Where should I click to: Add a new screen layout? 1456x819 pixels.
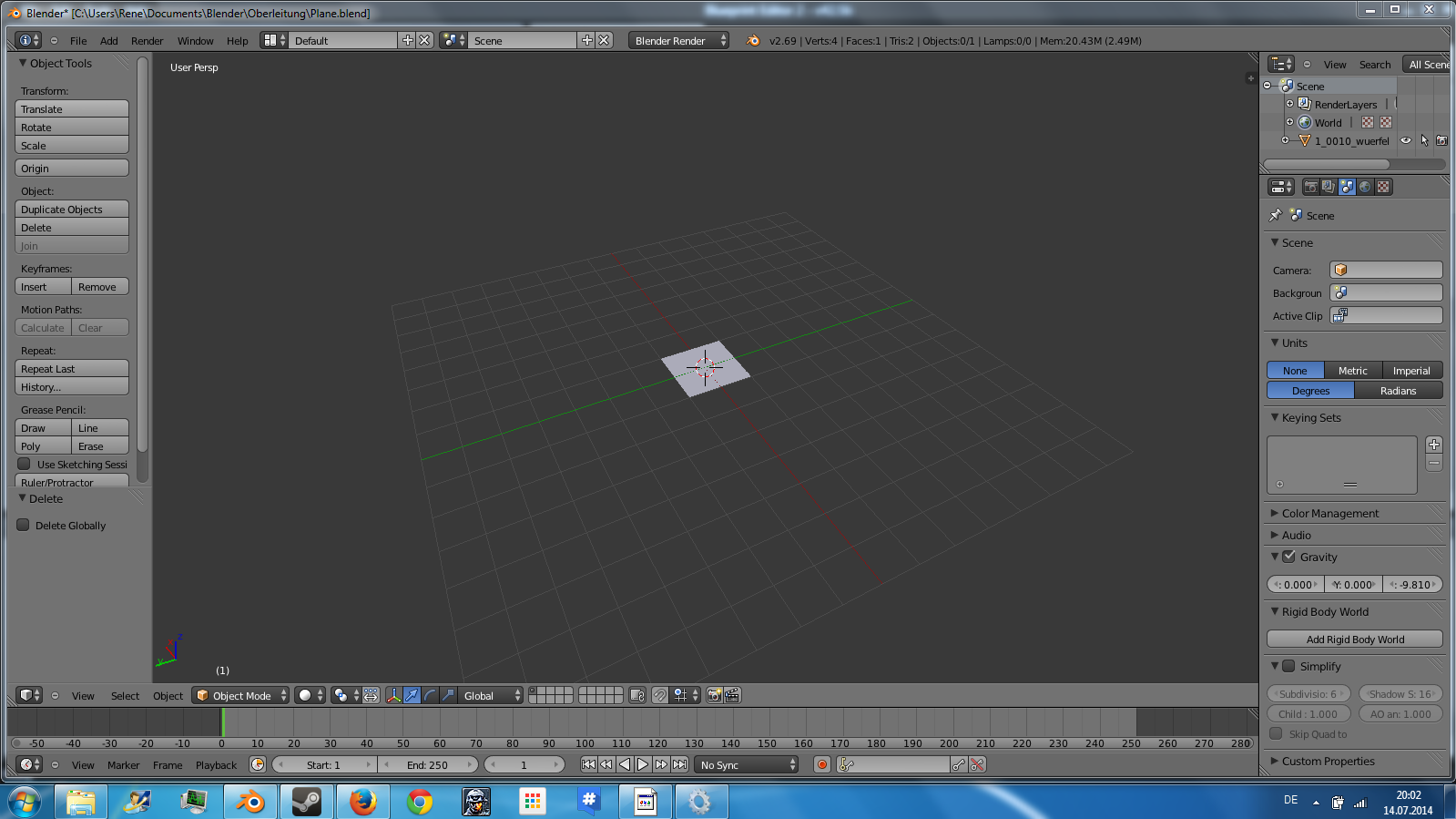[x=407, y=40]
